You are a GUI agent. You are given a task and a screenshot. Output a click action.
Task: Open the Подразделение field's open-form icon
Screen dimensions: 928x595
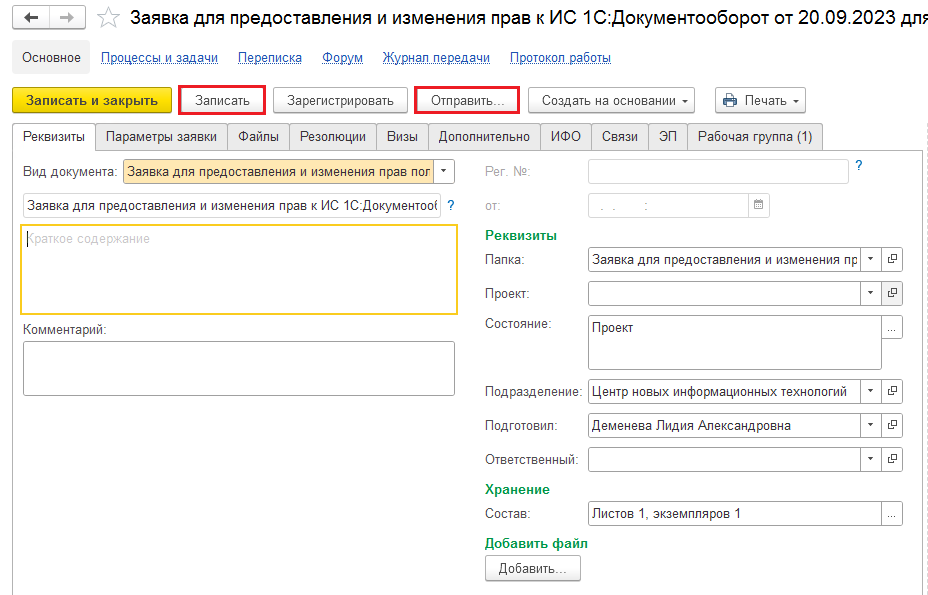point(892,391)
